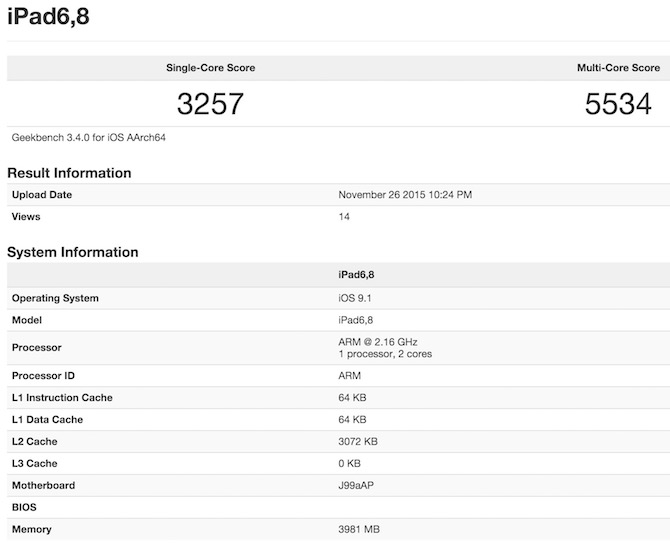Viewport: 670px width, 543px height.
Task: Select the 3981 MB memory value
Action: [359, 530]
